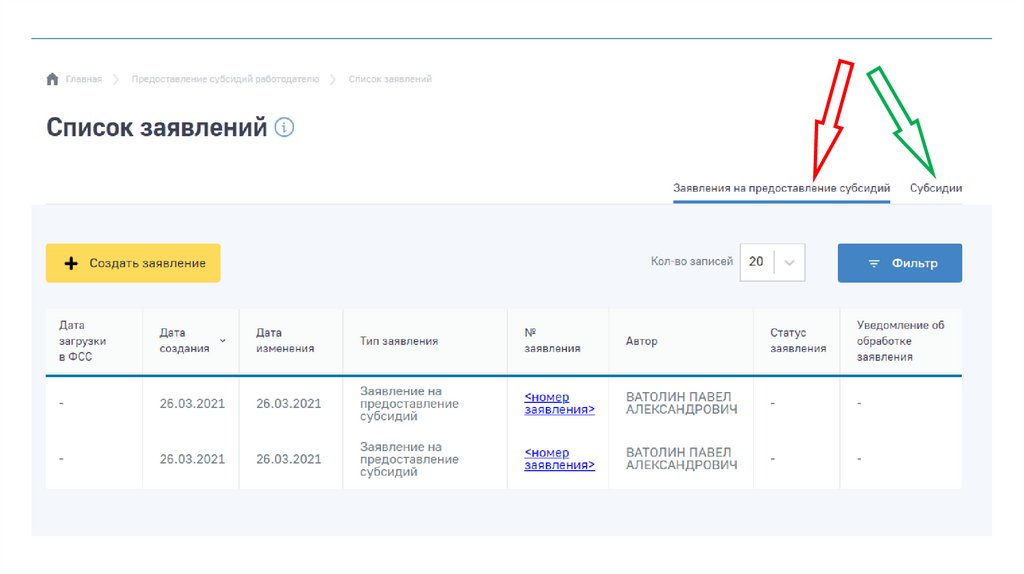The height and width of the screenshot is (574, 1024).
Task: Click the Дата загрузки в ФСС header
Action: [82, 341]
